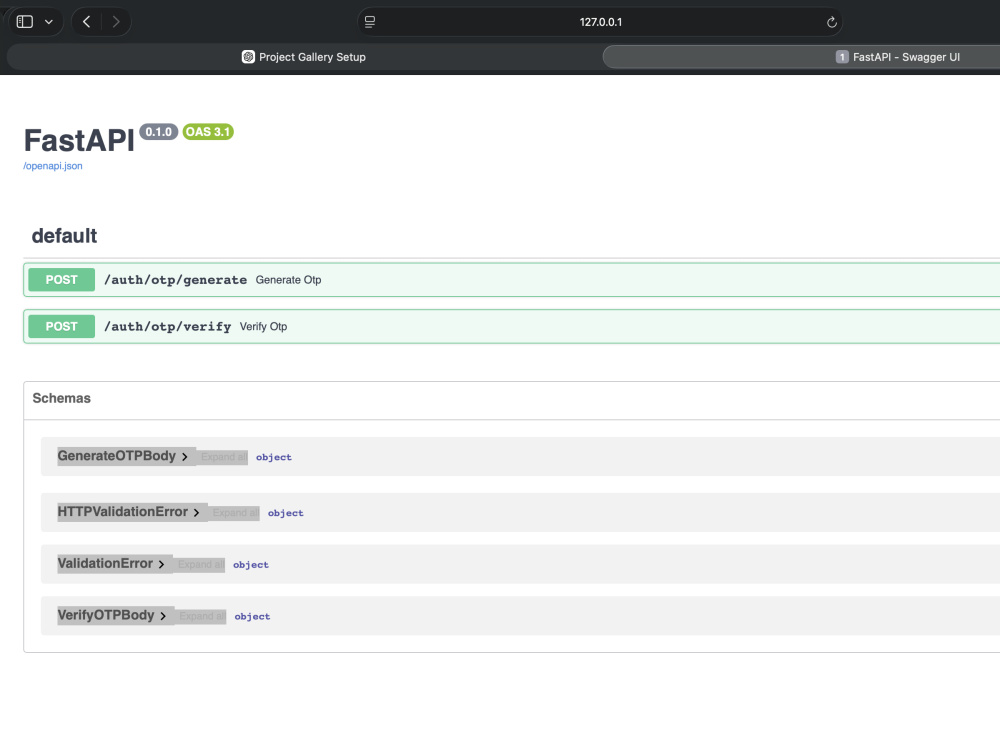
Task: Open the sidebar options dropdown arrow
Action: [x=48, y=22]
